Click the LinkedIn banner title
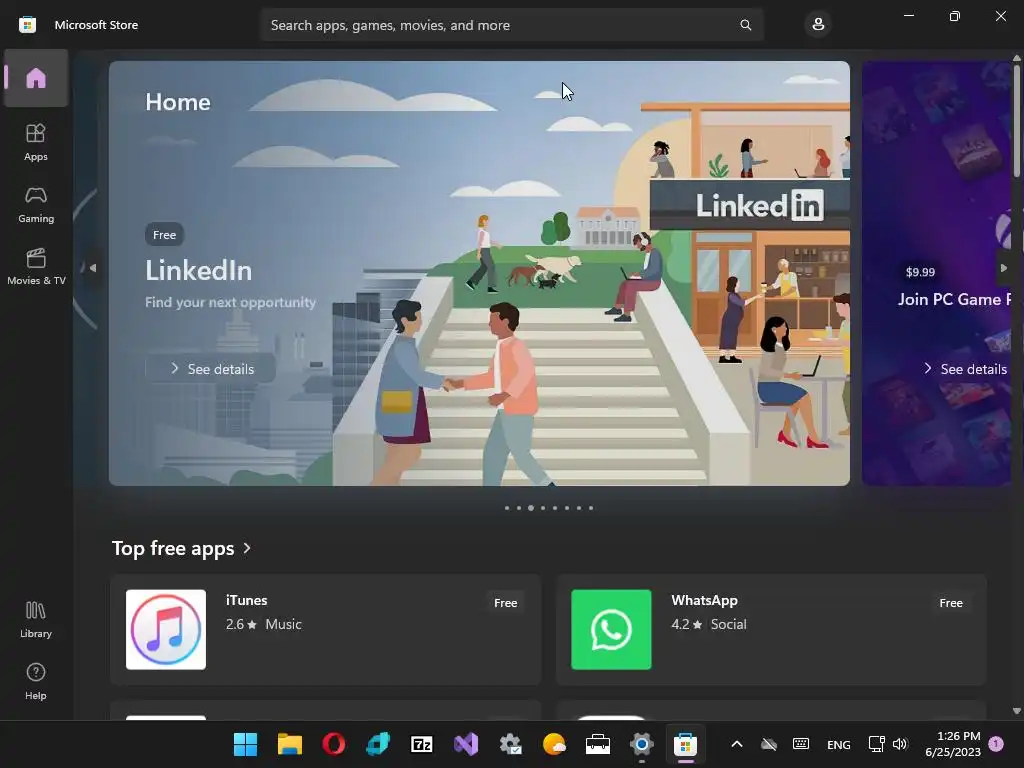Image resolution: width=1024 pixels, height=768 pixels. (199, 270)
